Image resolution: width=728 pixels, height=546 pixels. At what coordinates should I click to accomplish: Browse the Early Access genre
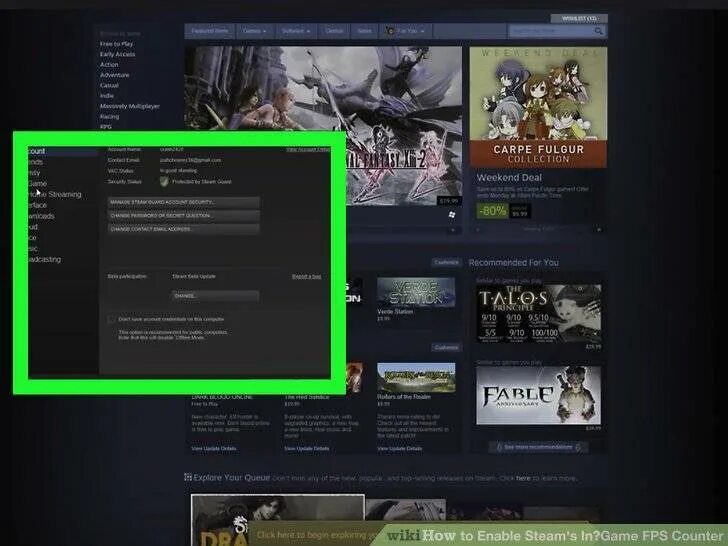click(117, 54)
